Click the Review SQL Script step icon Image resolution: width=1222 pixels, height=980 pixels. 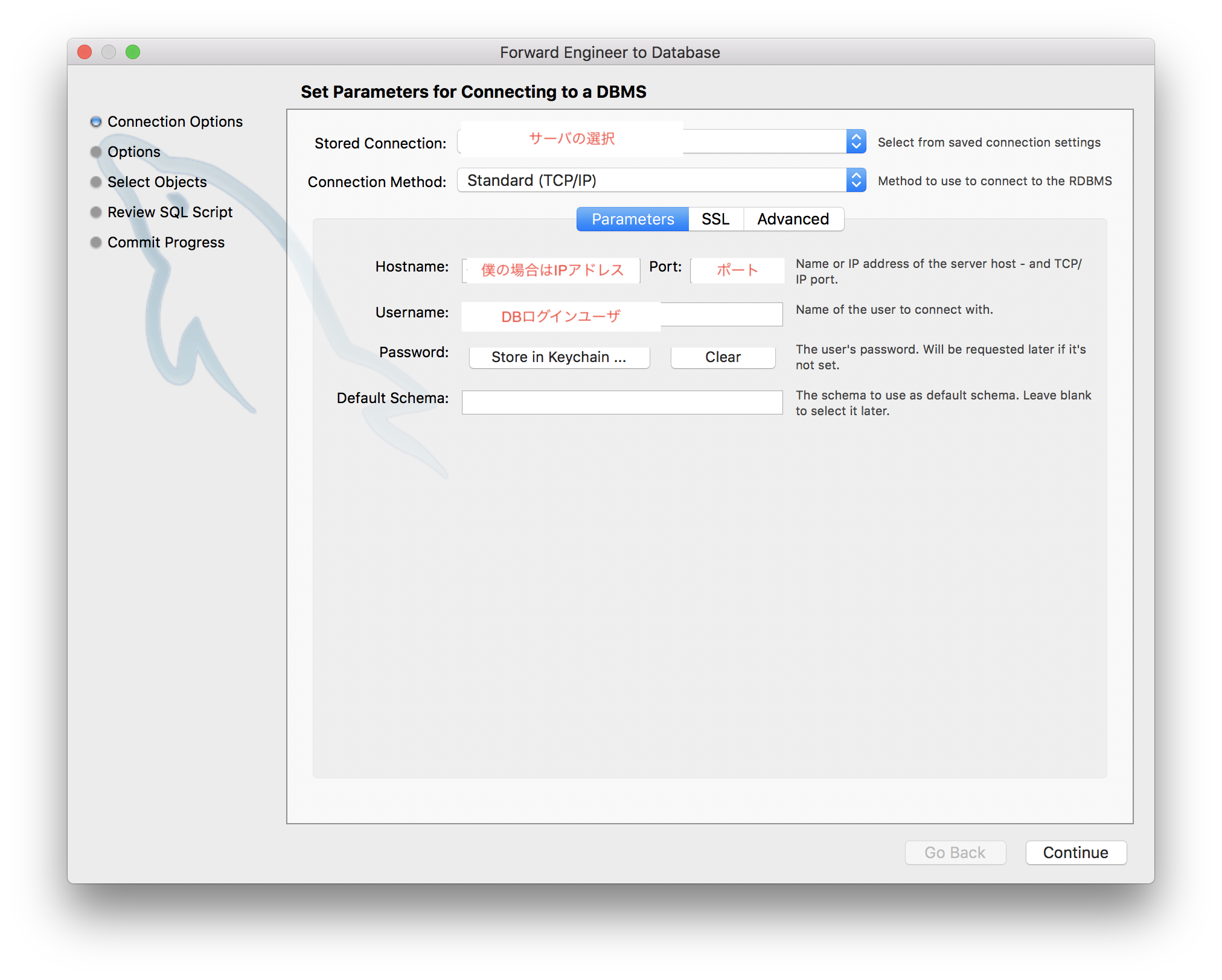tap(95, 210)
